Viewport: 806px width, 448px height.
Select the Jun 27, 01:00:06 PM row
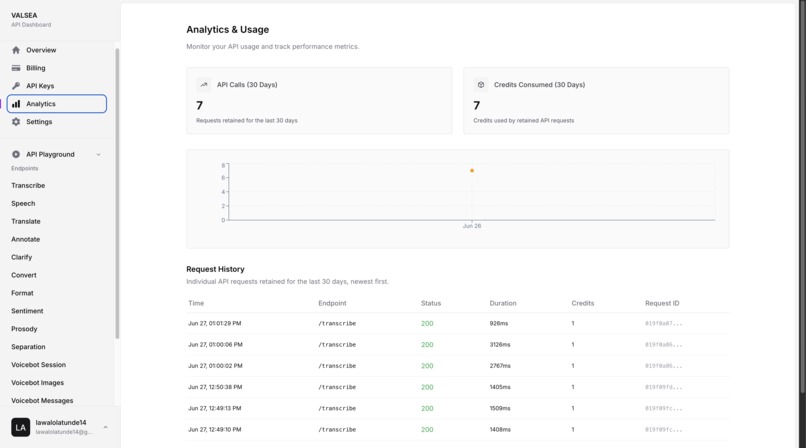457,345
